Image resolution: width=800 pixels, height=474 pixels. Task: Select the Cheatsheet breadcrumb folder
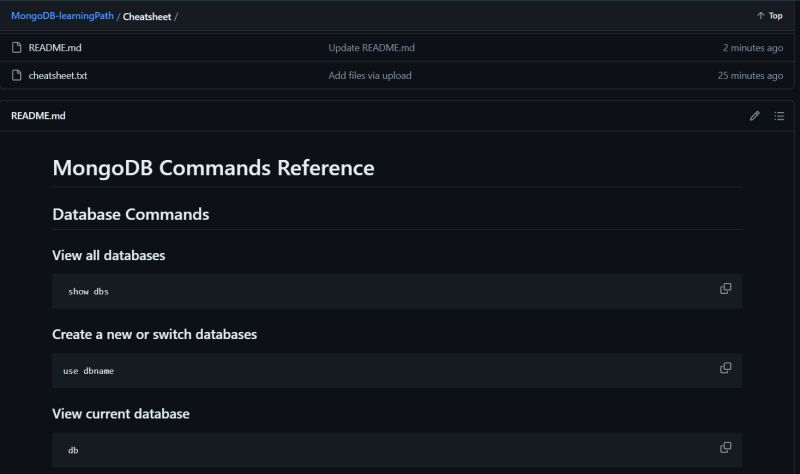147,16
